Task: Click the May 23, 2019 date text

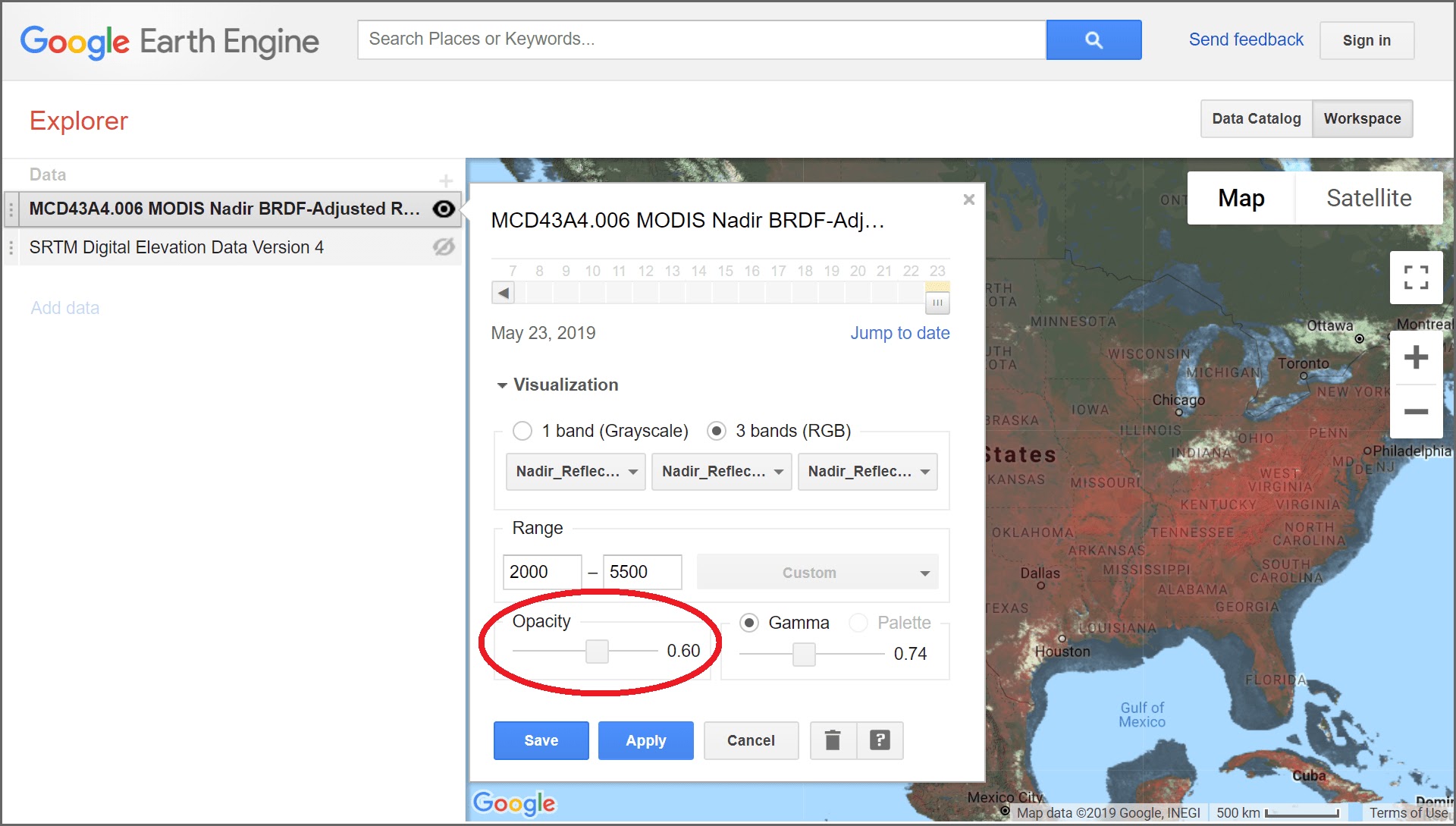Action: coord(543,333)
